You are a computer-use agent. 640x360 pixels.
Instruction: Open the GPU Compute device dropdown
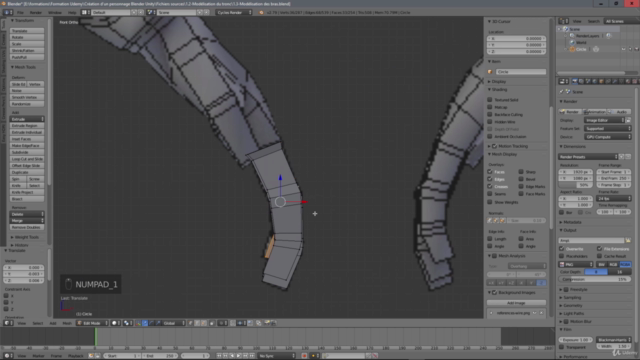click(608, 137)
